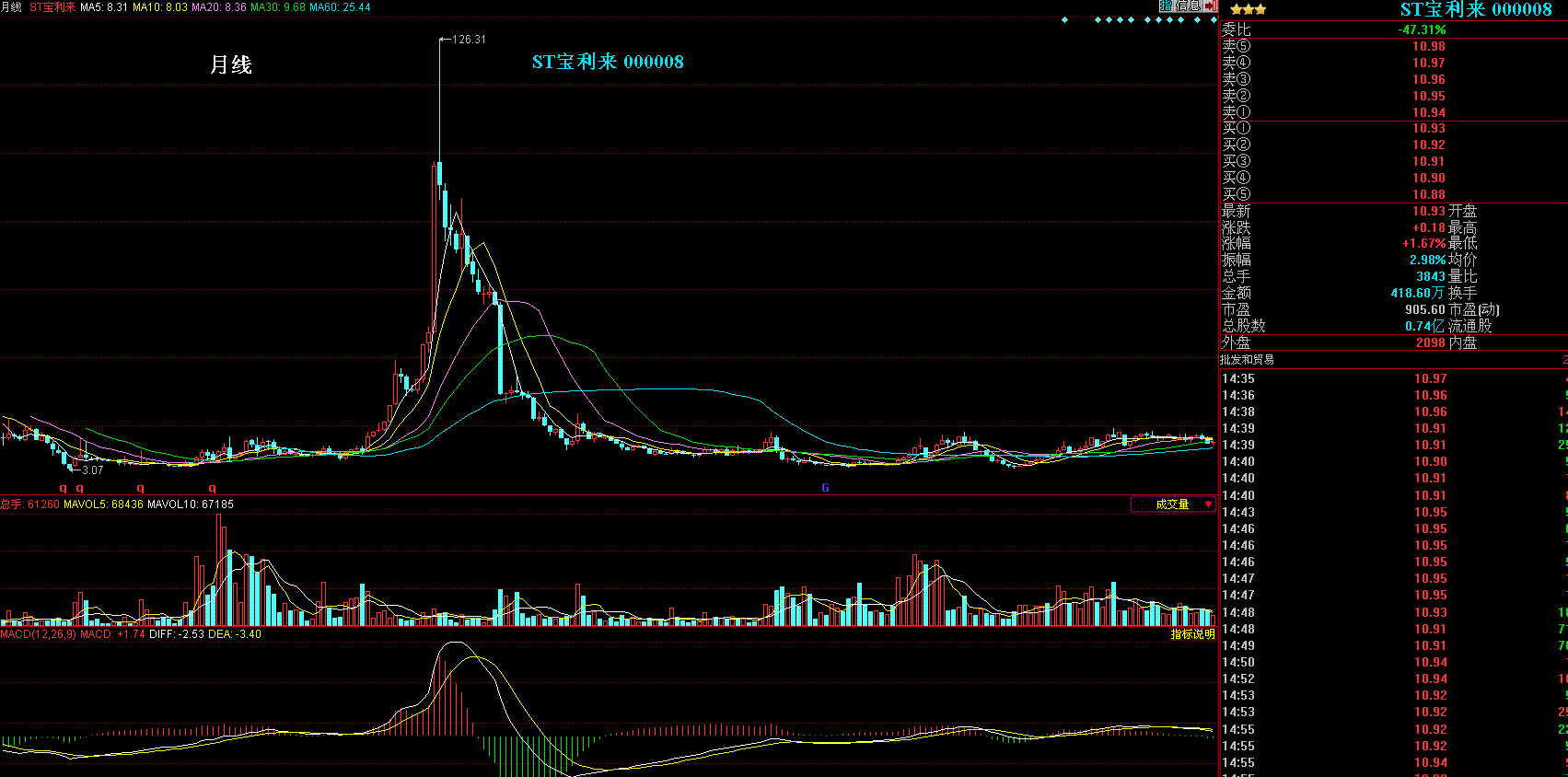
Task: Click the 量比 volume ratio label
Action: click(x=1463, y=277)
